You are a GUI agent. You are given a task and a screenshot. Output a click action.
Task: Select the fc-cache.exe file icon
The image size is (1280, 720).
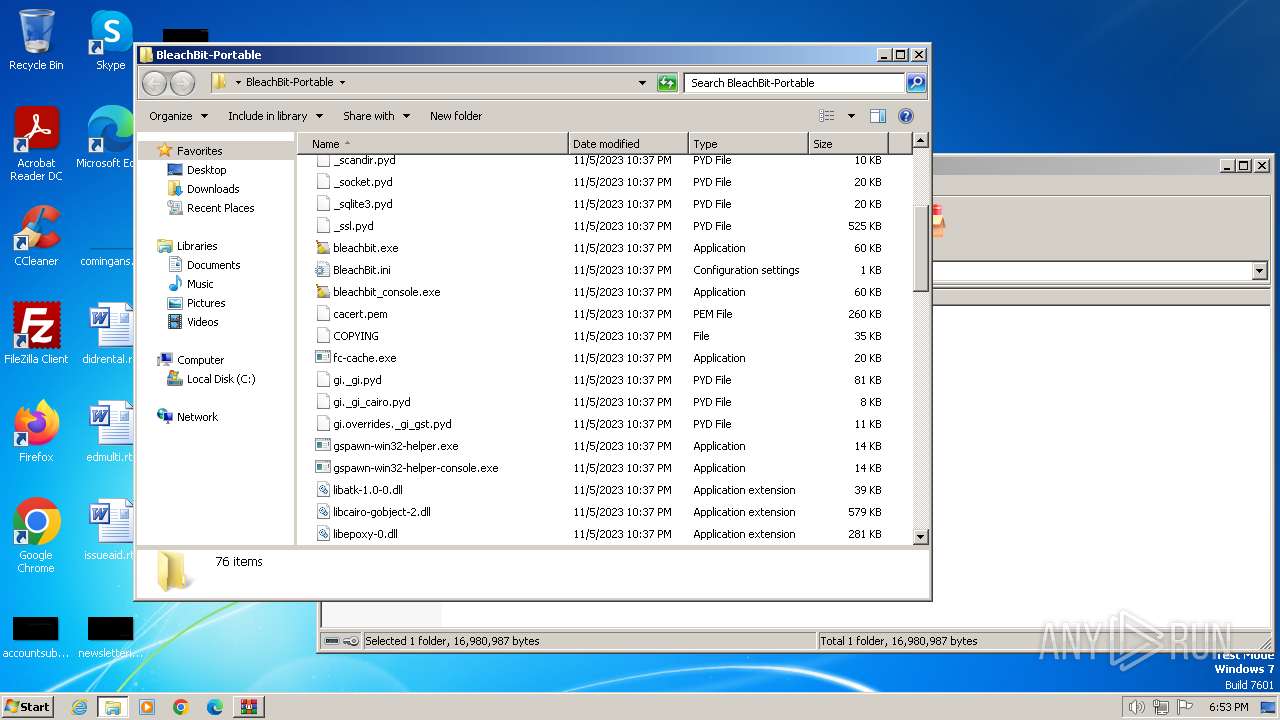point(322,358)
